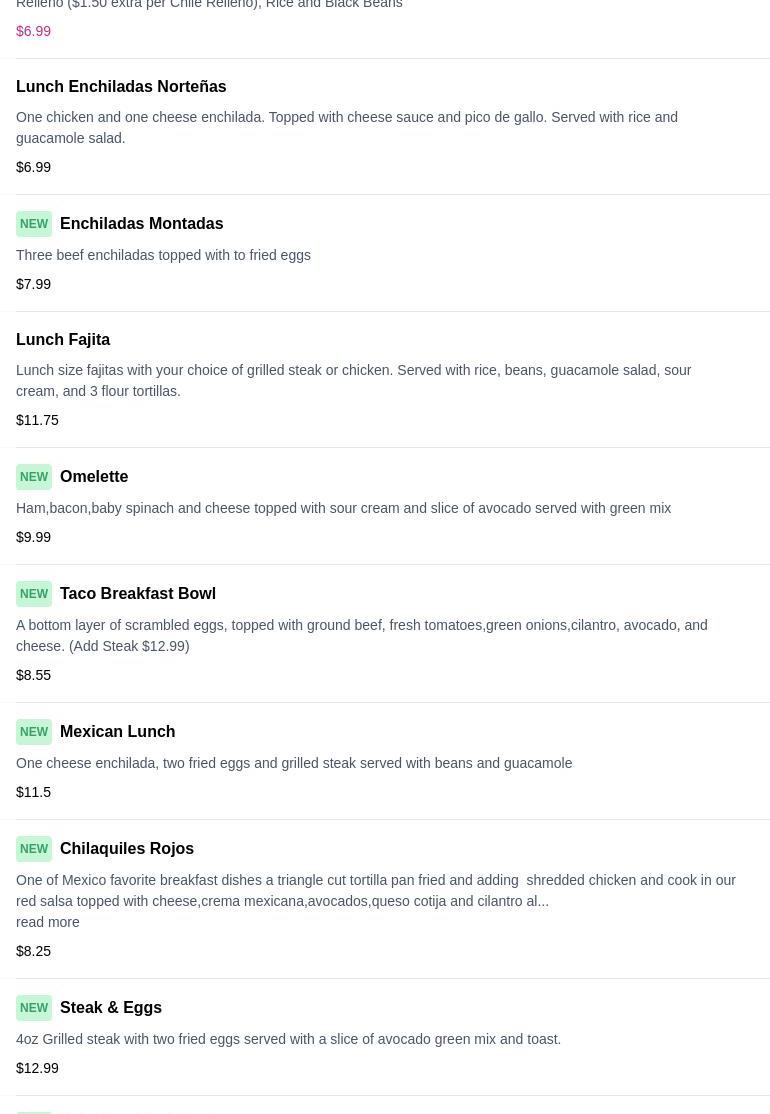Select the Steak & Eggs menu item
The image size is (770, 1114).
point(111,1008)
